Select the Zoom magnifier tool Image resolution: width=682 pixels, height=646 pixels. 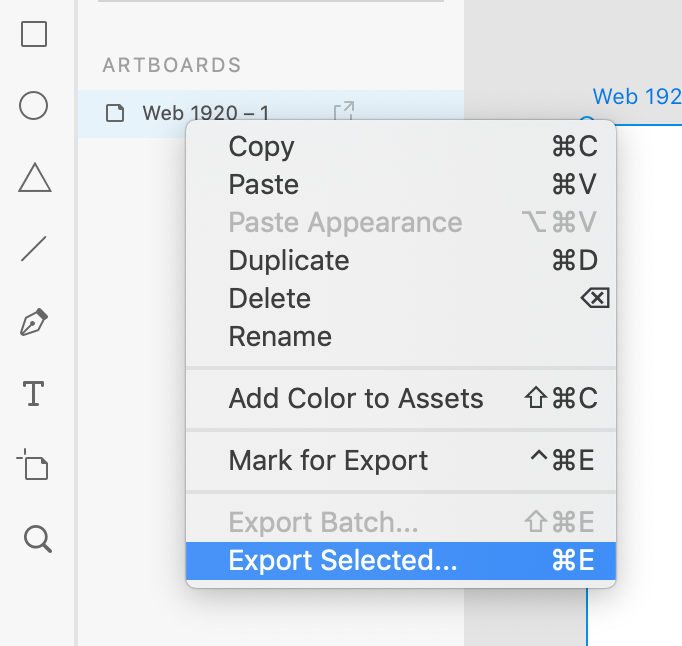[36, 539]
